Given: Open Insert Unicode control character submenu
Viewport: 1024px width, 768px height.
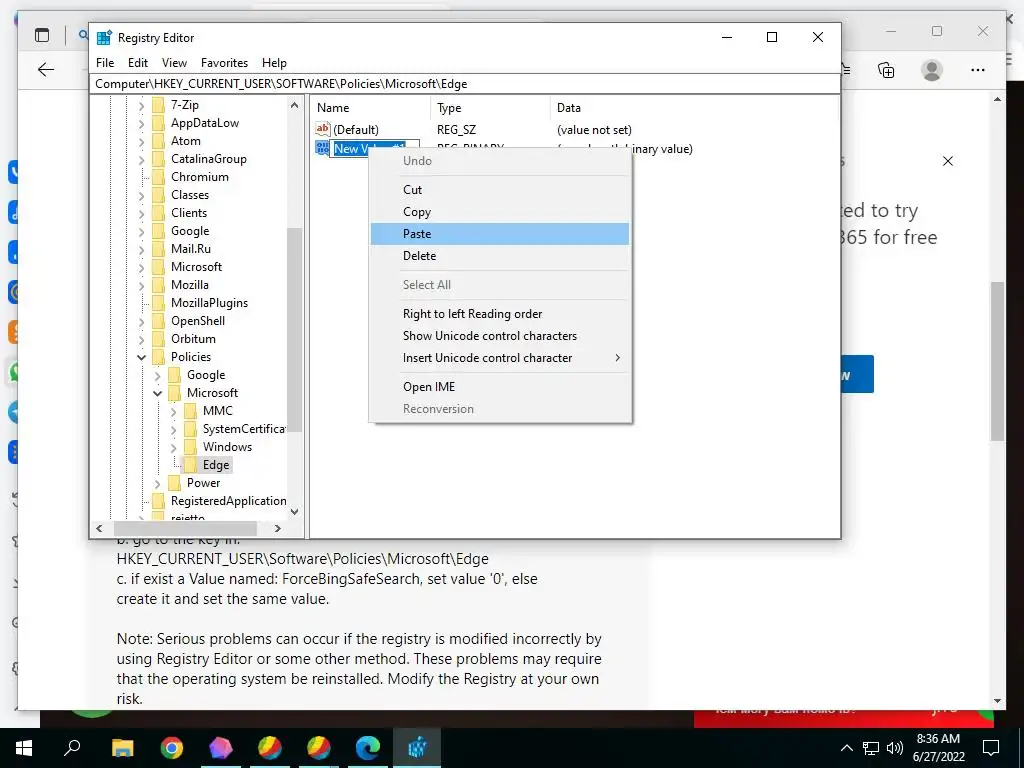Looking at the screenshot, I should (x=500, y=358).
